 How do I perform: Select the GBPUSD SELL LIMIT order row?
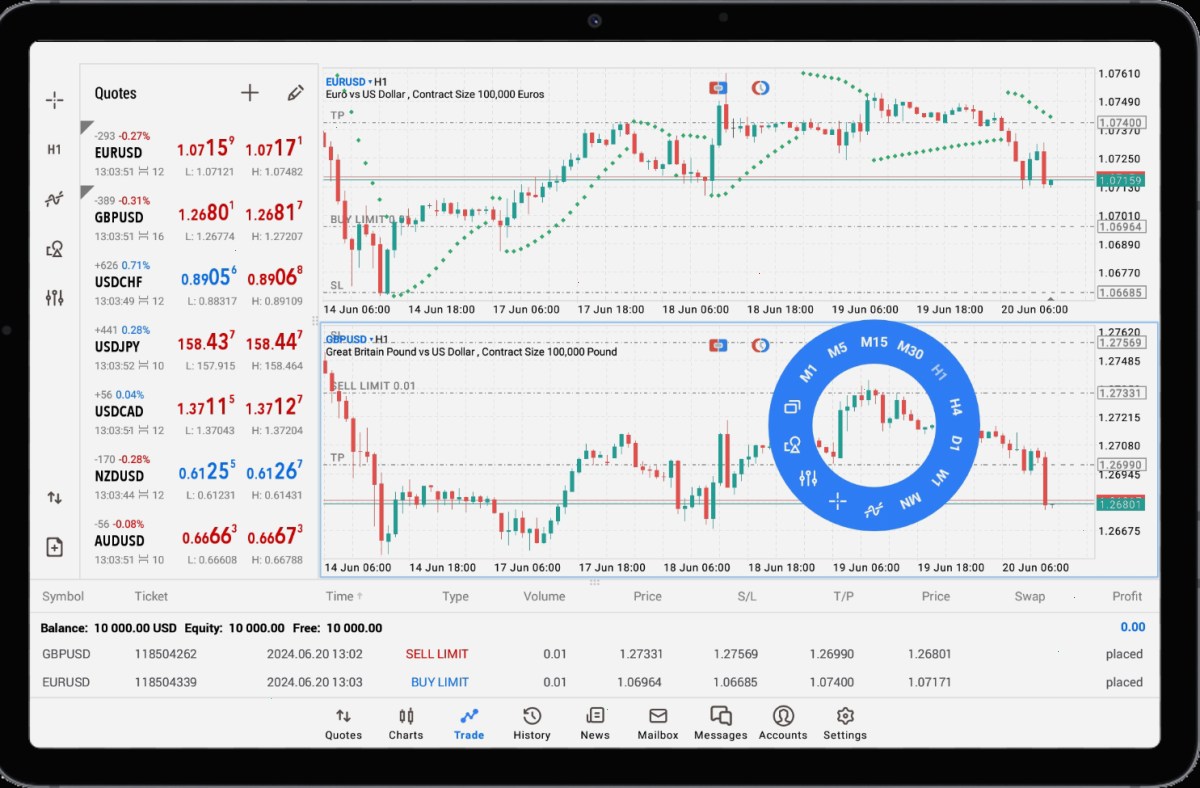click(593, 654)
